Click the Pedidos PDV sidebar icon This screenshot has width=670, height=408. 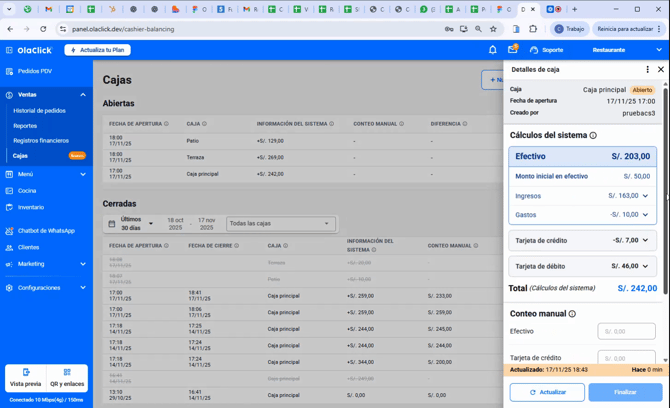[9, 71]
